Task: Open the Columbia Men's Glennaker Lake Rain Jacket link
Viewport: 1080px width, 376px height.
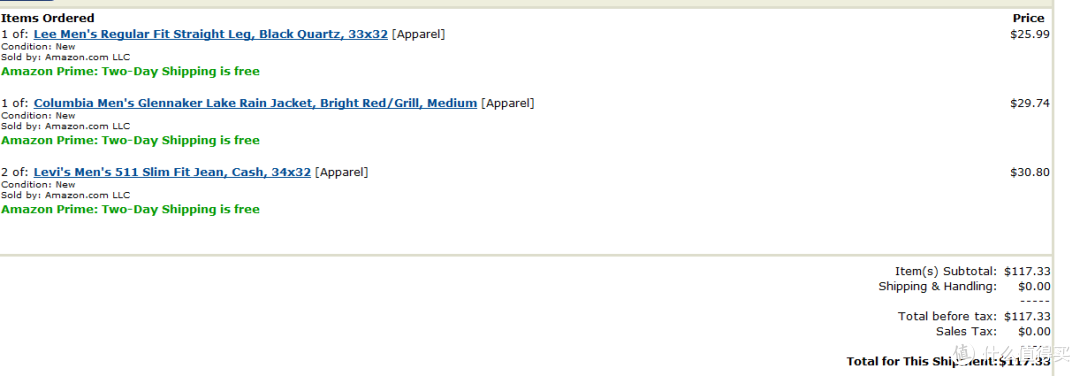Action: click(256, 103)
